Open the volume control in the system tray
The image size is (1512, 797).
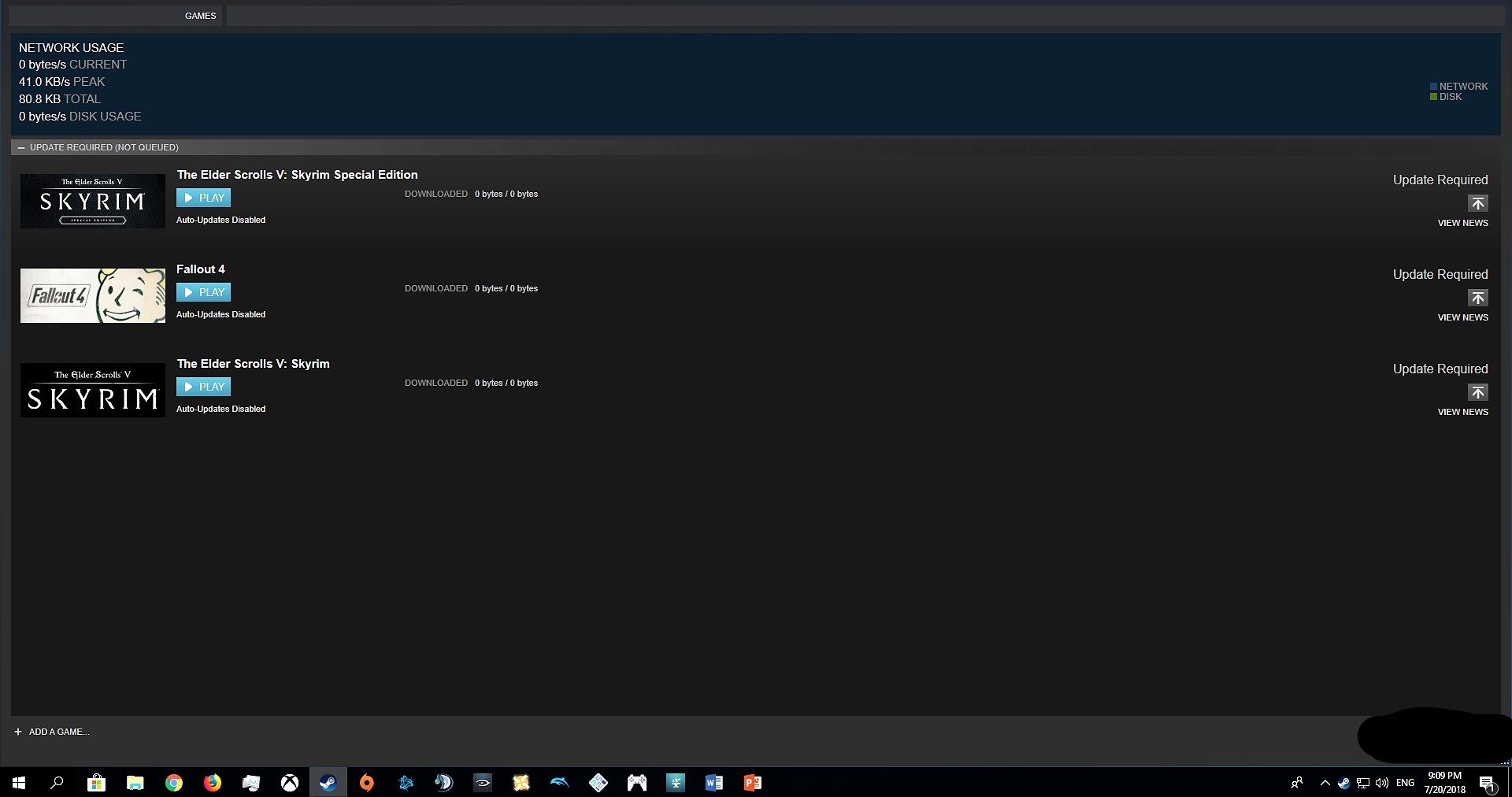1381,783
